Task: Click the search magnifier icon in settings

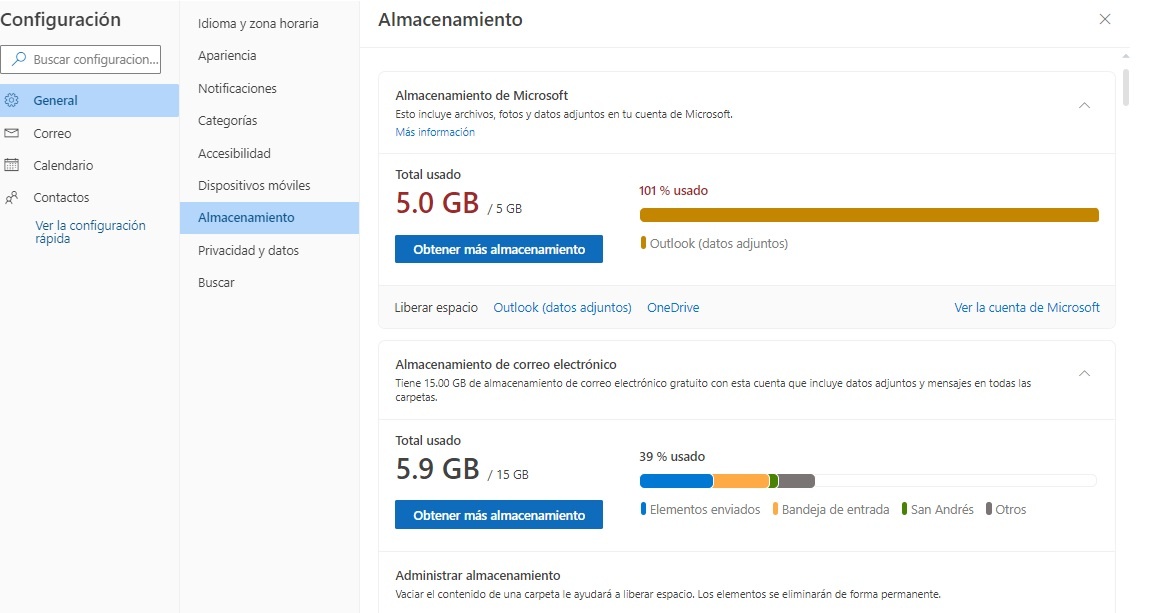Action: tap(19, 59)
